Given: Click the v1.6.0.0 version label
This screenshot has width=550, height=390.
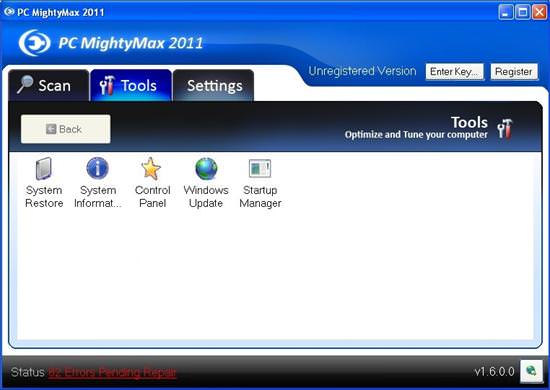Looking at the screenshot, I should (494, 371).
